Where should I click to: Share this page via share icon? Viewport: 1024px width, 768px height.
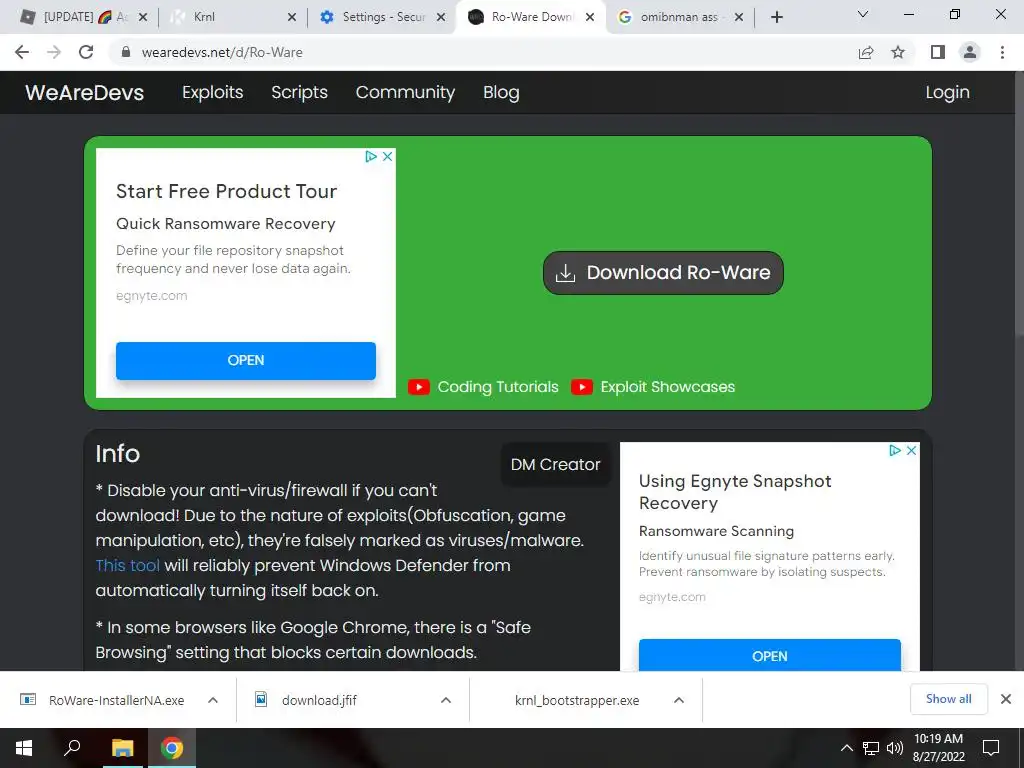pyautogui.click(x=866, y=52)
